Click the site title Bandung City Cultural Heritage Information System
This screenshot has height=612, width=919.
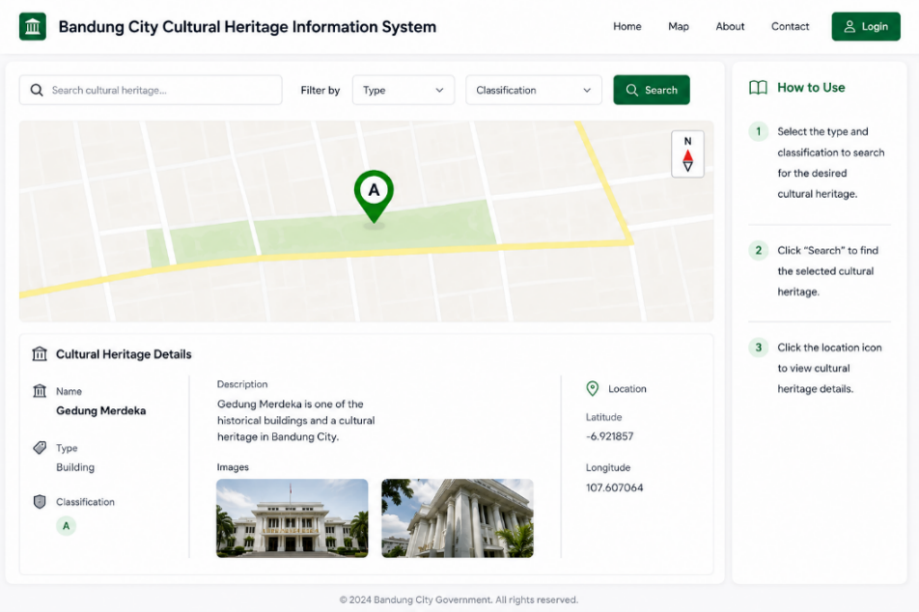click(x=247, y=27)
